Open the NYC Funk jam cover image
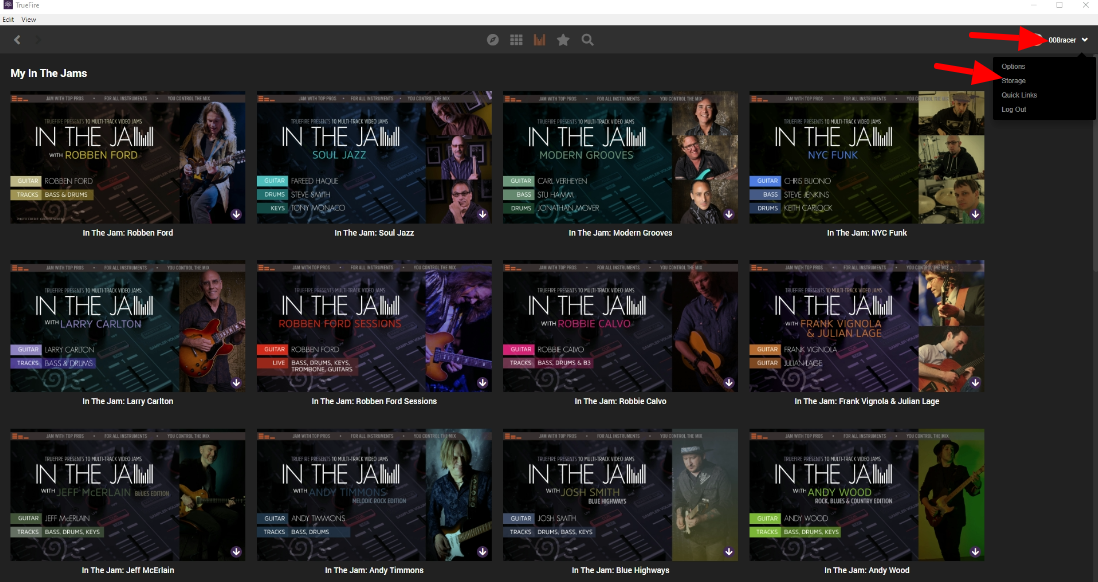Viewport: 1098px width, 582px height. [867, 158]
